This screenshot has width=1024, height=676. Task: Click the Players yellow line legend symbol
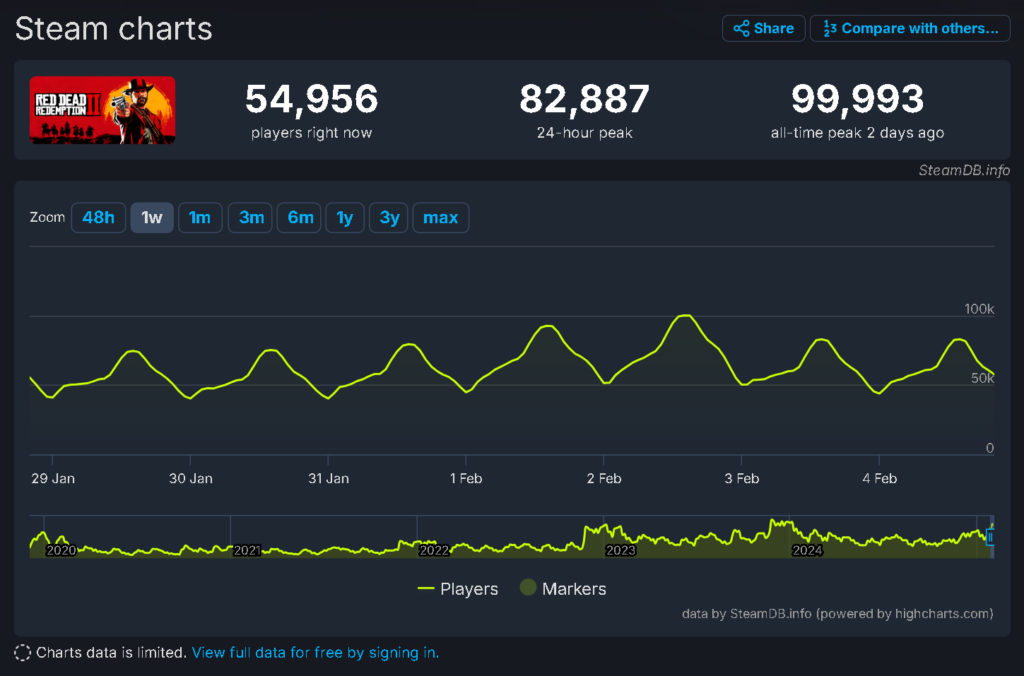[x=426, y=588]
